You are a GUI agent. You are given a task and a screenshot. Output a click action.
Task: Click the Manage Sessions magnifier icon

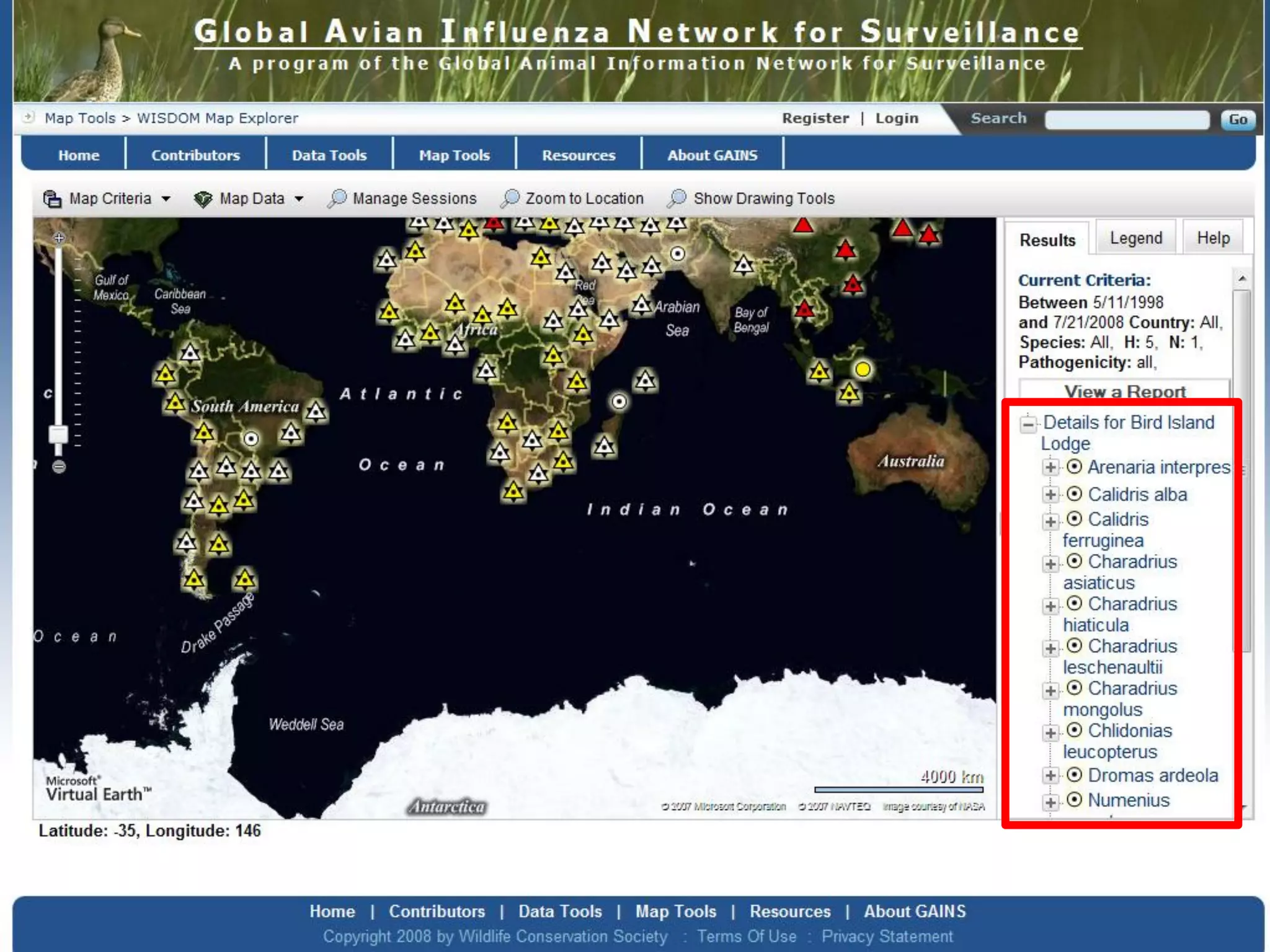337,198
